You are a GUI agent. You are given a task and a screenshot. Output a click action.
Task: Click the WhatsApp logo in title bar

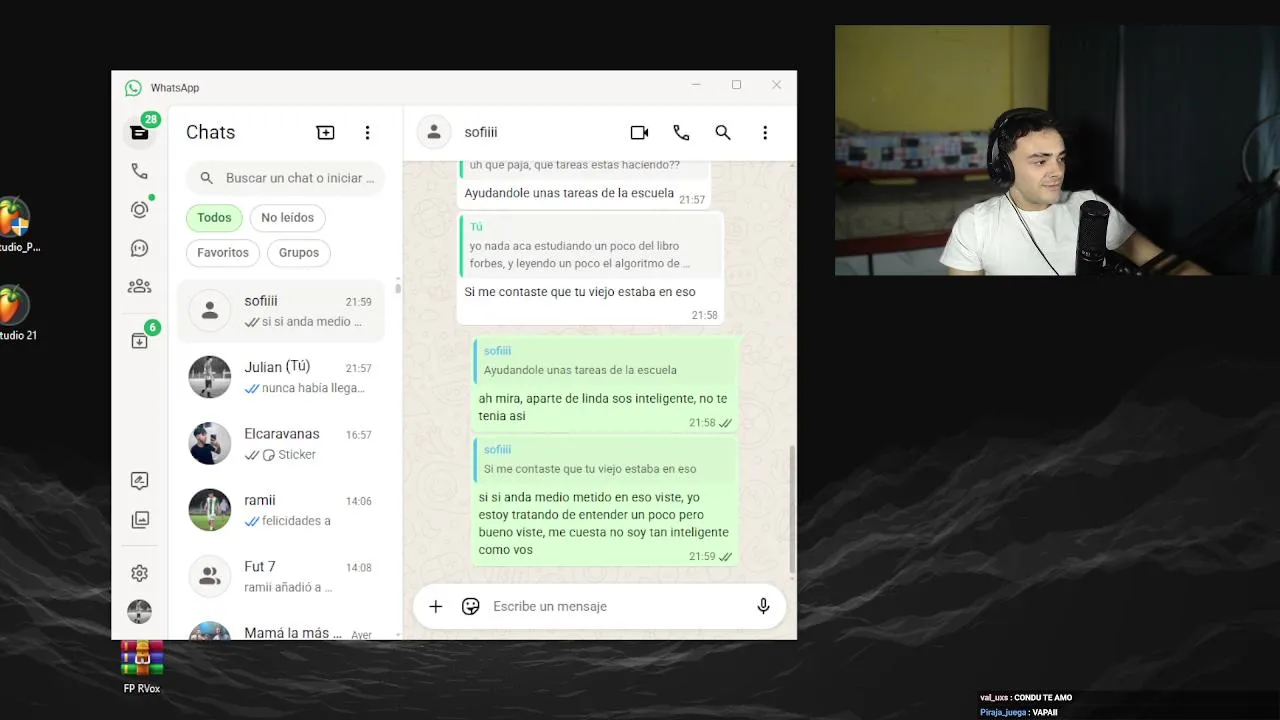133,88
